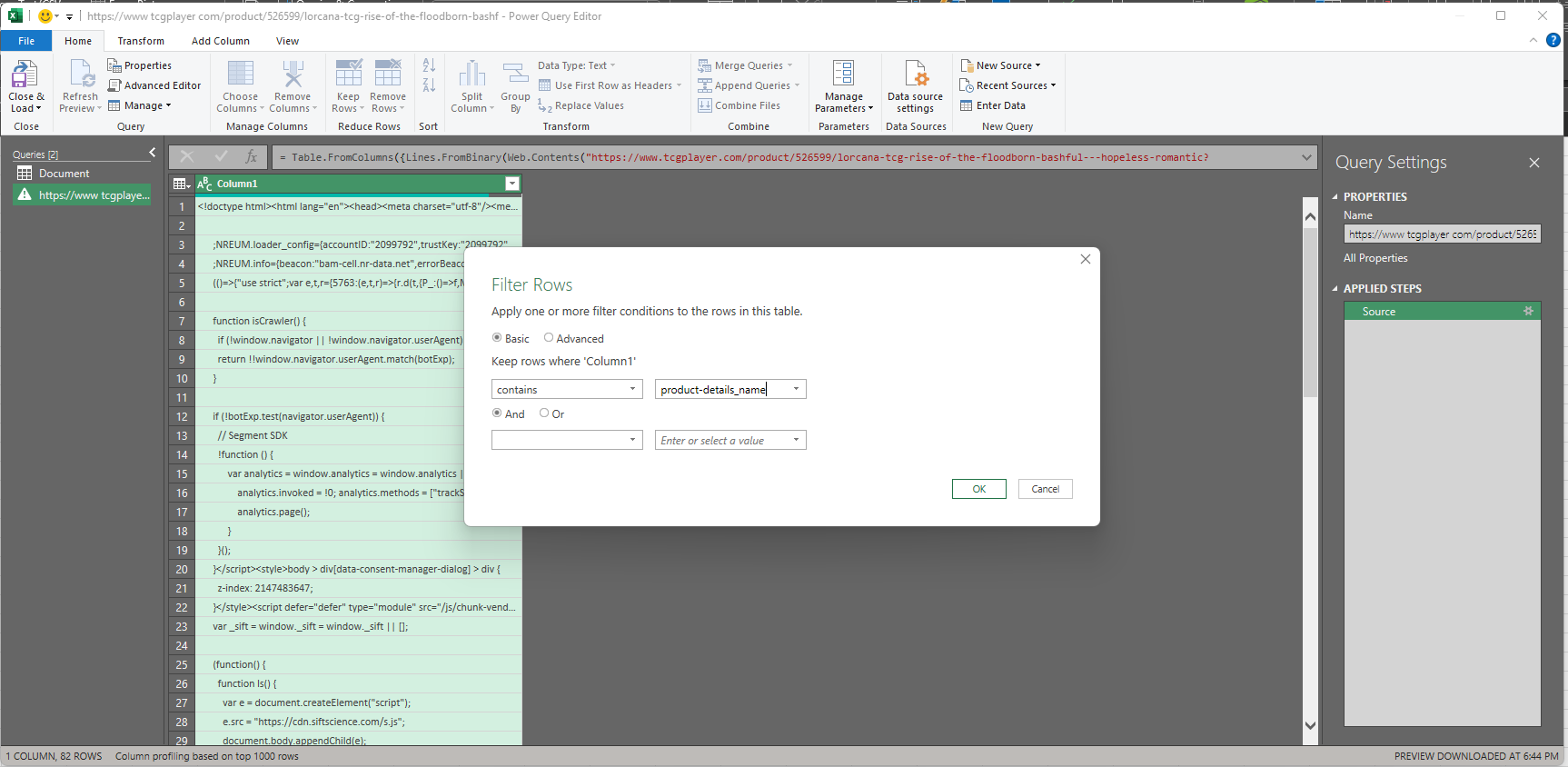Open the Data Type: Text dropdown
Screen dimensions: 1568x767
click(577, 65)
